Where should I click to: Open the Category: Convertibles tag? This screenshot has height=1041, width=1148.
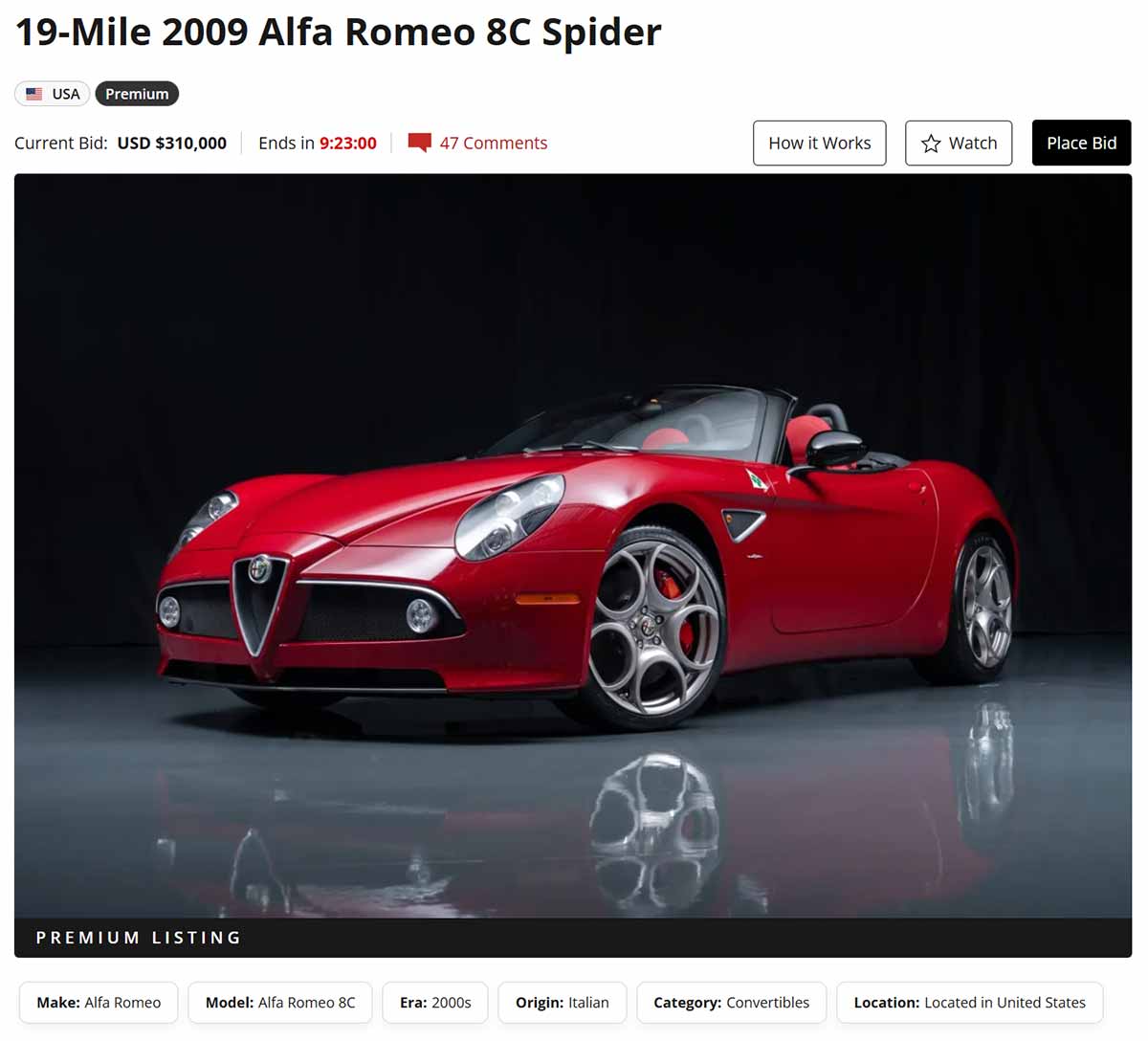(x=732, y=1003)
